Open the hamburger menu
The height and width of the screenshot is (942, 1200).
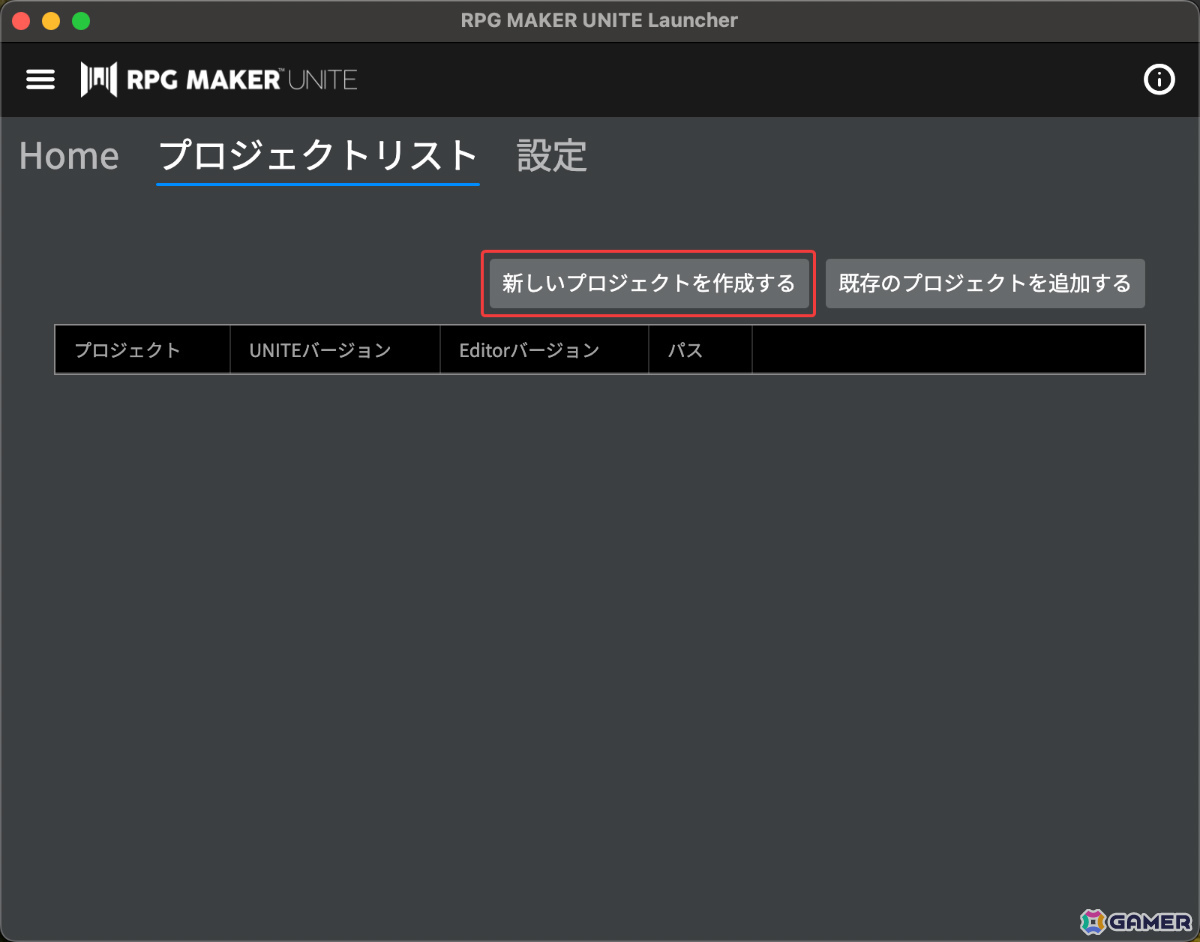click(40, 80)
